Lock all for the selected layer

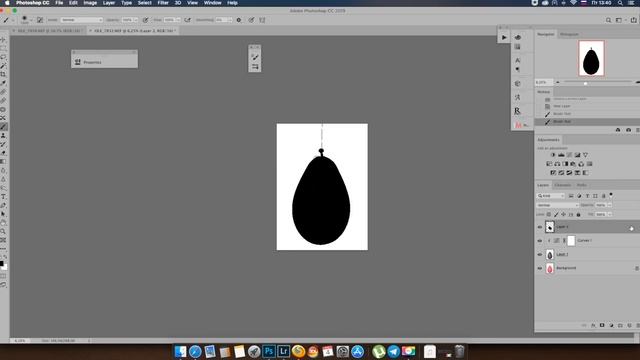[x=578, y=214]
